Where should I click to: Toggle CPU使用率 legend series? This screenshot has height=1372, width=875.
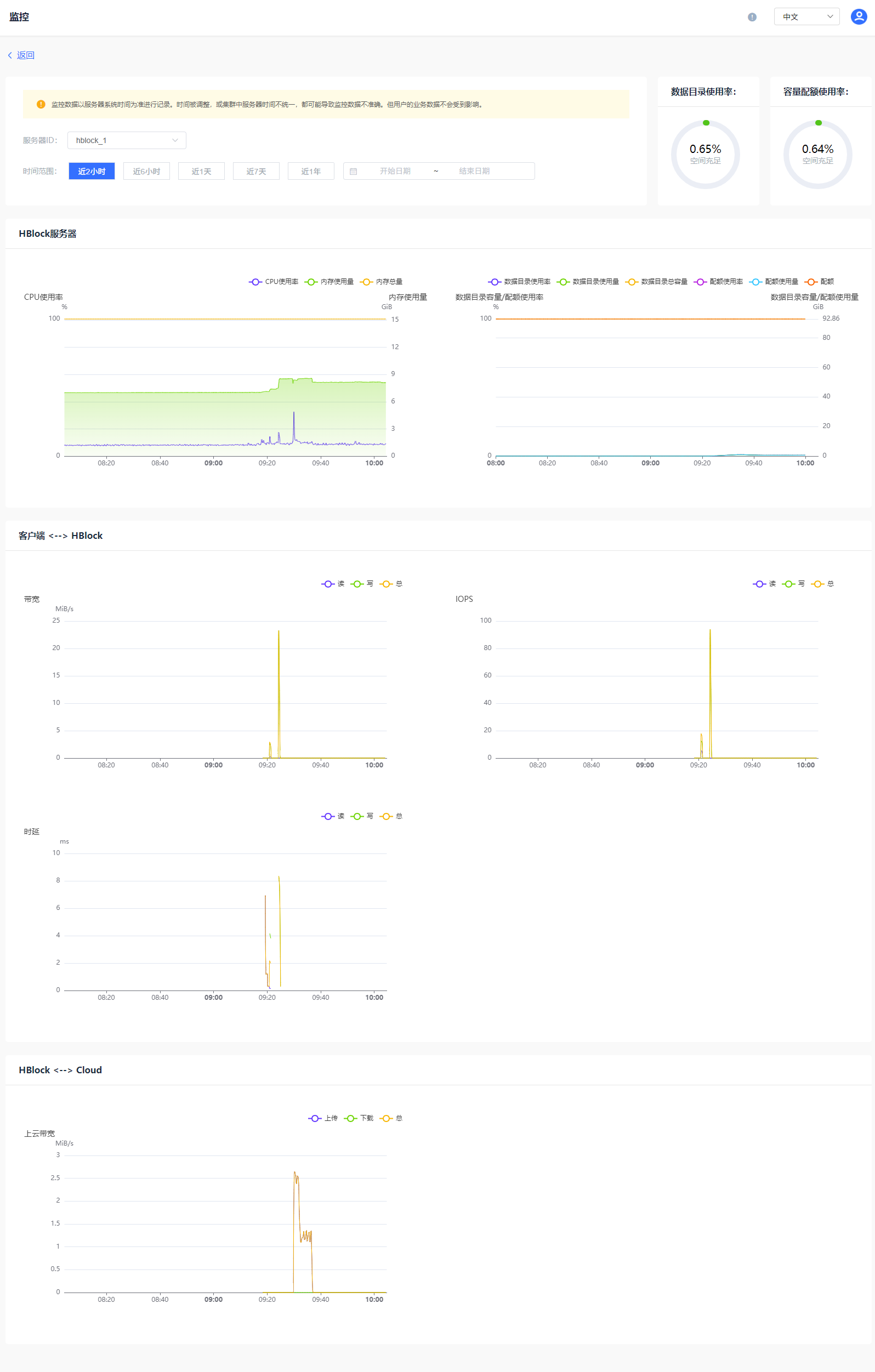tap(274, 281)
